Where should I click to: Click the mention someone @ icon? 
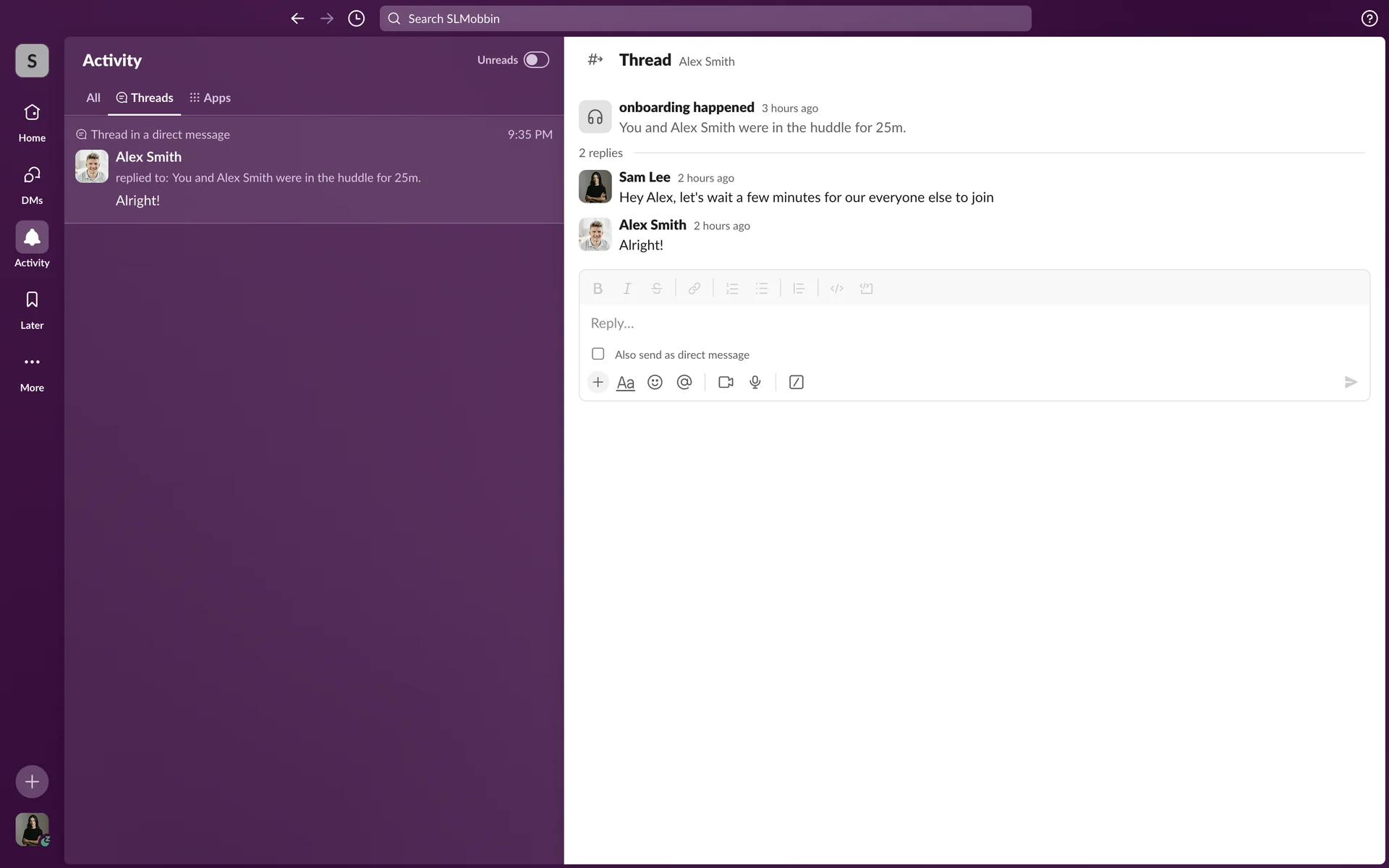tap(684, 382)
